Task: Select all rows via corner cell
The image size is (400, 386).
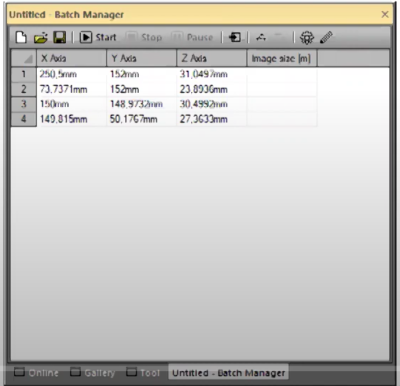Action: pyautogui.click(x=24, y=58)
